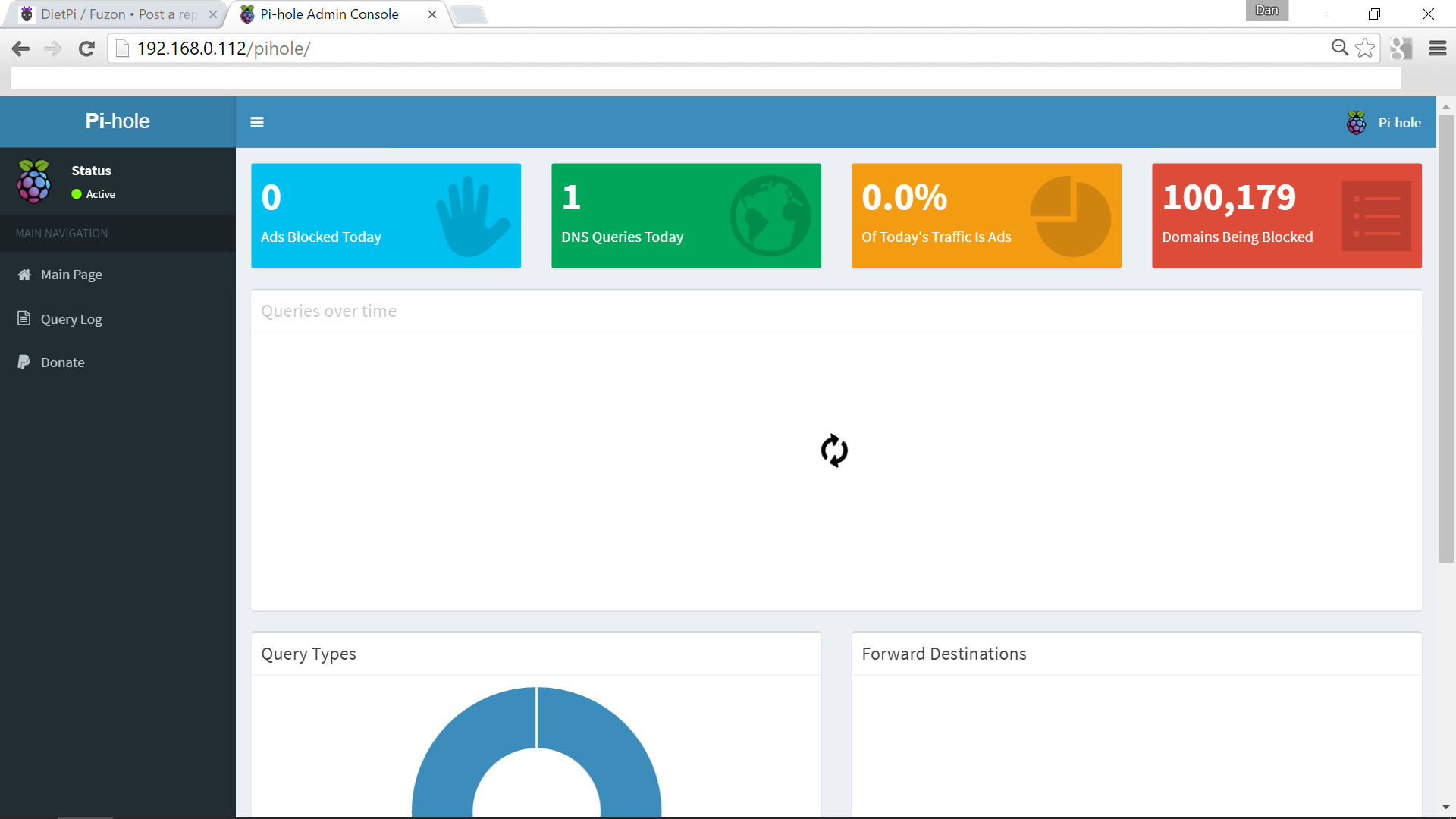Image resolution: width=1456 pixels, height=819 pixels.
Task: Click the 'Ads Blocked Today' text
Action: 321,237
